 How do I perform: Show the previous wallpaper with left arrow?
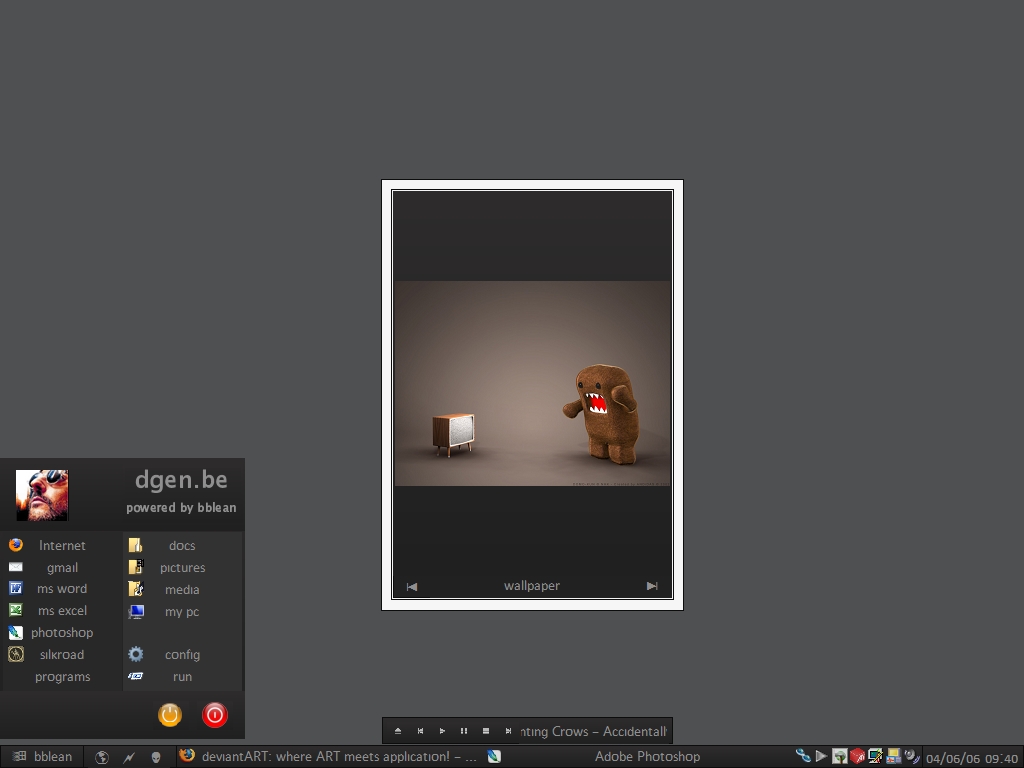click(x=411, y=586)
